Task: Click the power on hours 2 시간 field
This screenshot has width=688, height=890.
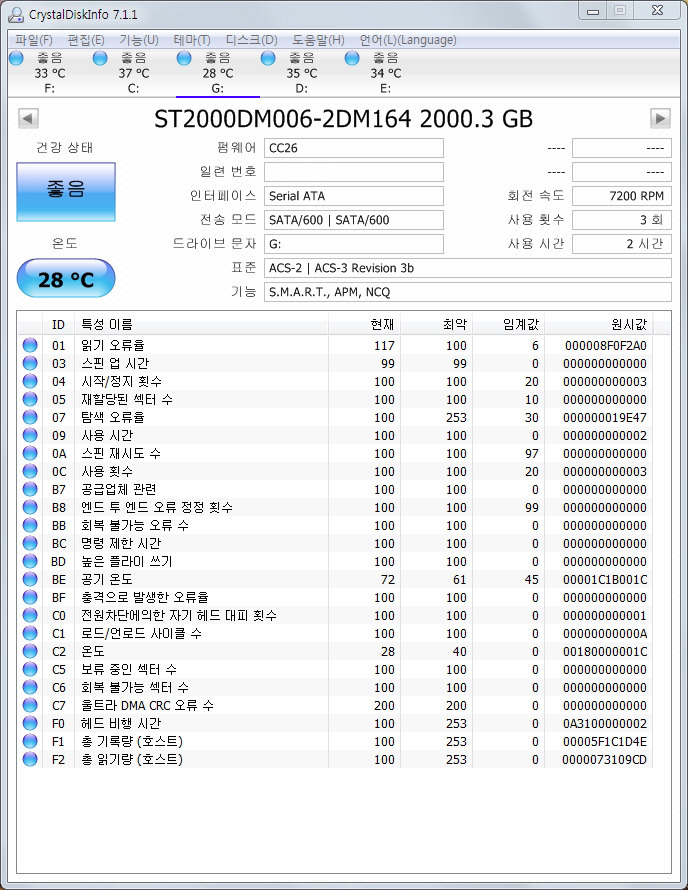Action: tap(622, 244)
